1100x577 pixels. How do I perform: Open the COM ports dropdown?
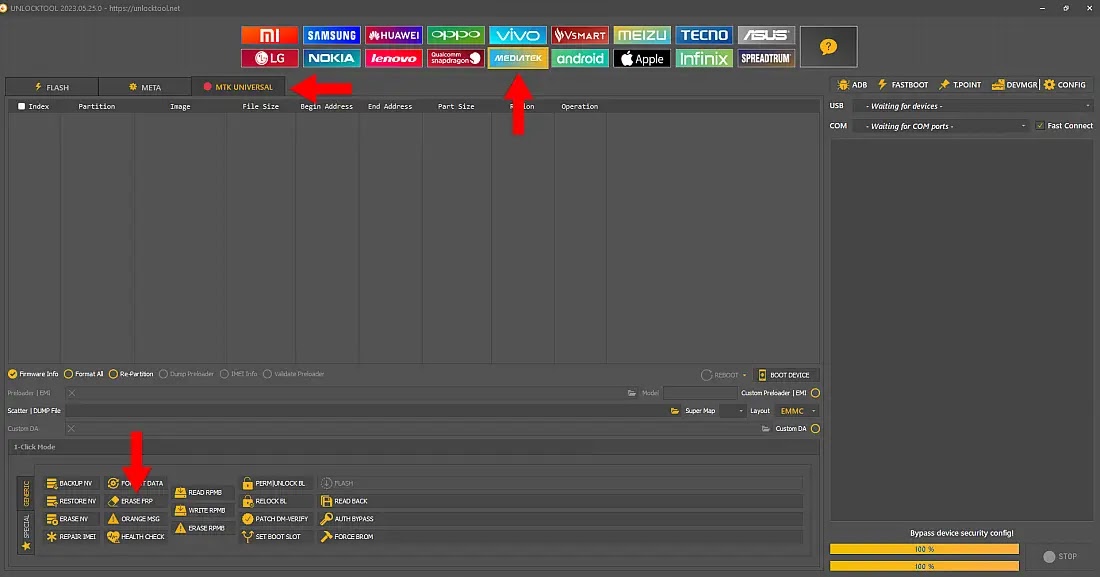[x=941, y=126]
